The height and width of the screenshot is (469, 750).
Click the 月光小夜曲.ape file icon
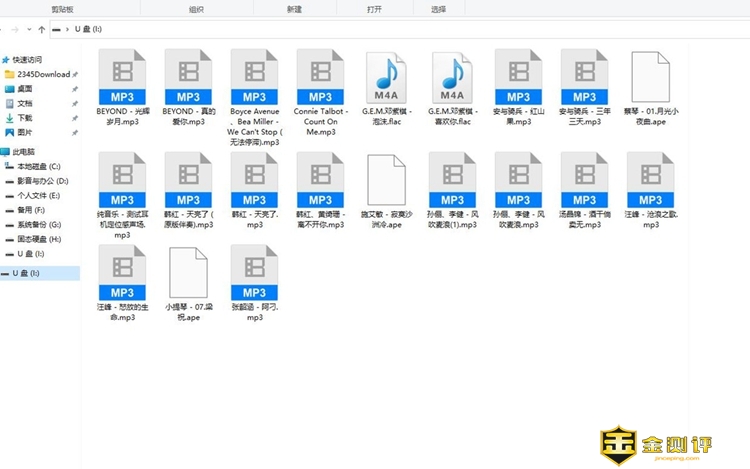click(x=650, y=74)
